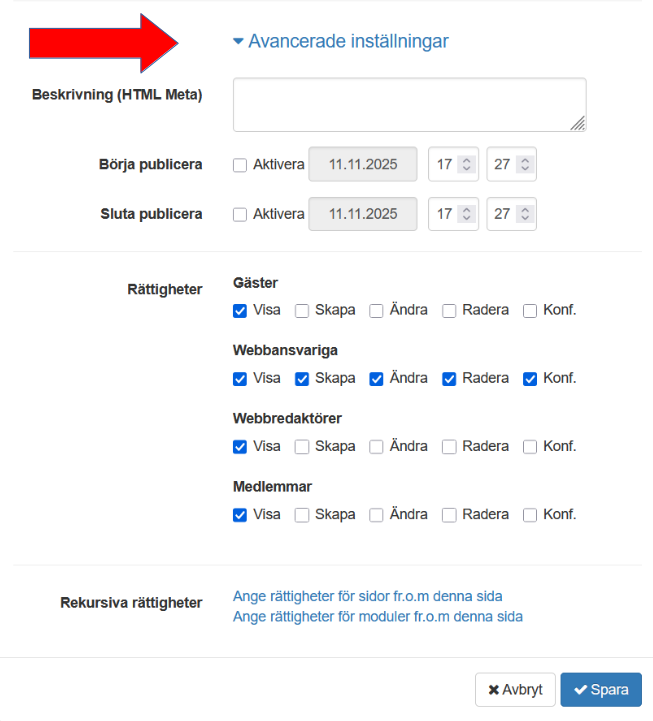This screenshot has height=721, width=653.
Task: Open Ange rättigheter för sidor link
Action: (x=367, y=596)
